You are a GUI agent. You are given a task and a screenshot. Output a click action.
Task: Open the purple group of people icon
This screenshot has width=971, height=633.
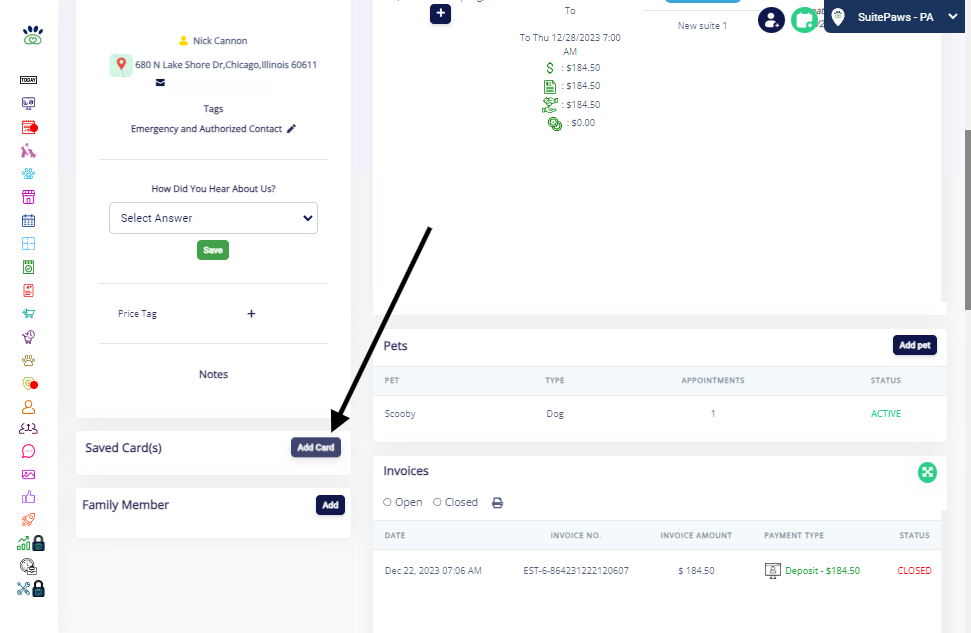28,429
